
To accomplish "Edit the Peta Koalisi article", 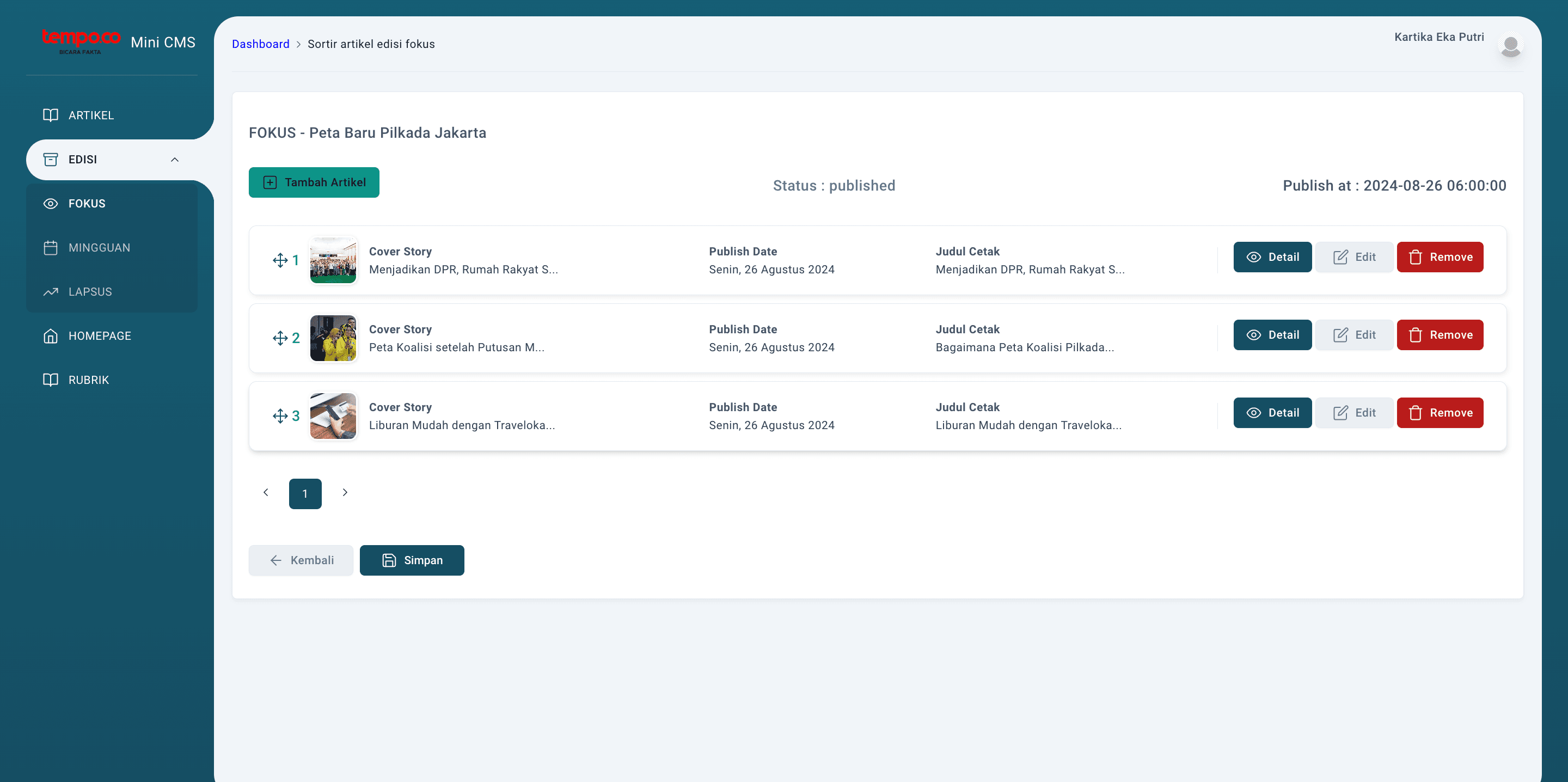I will coord(1353,335).
